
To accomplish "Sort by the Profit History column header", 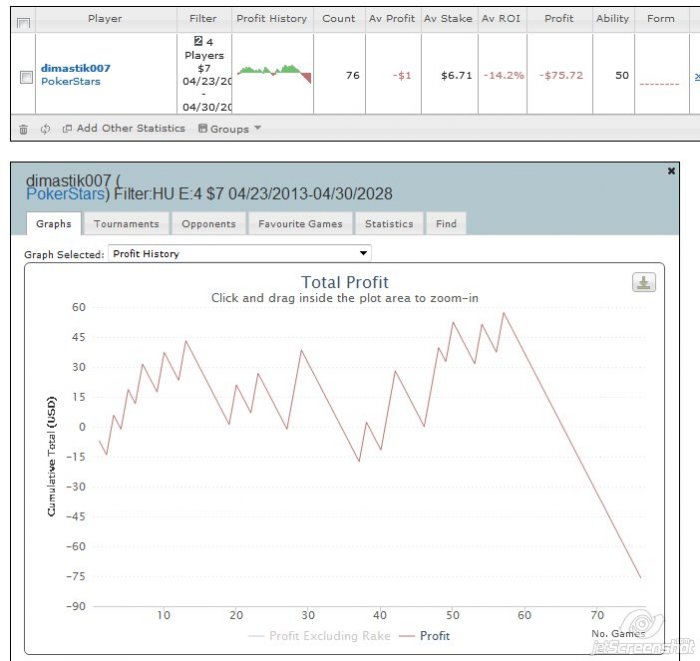I will pos(271,19).
